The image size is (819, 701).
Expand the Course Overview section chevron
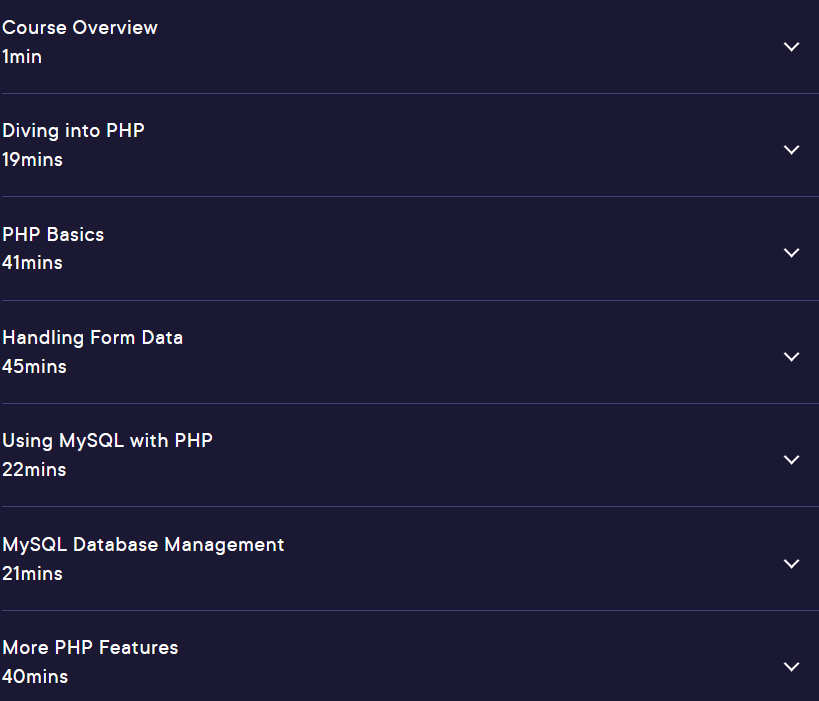791,47
